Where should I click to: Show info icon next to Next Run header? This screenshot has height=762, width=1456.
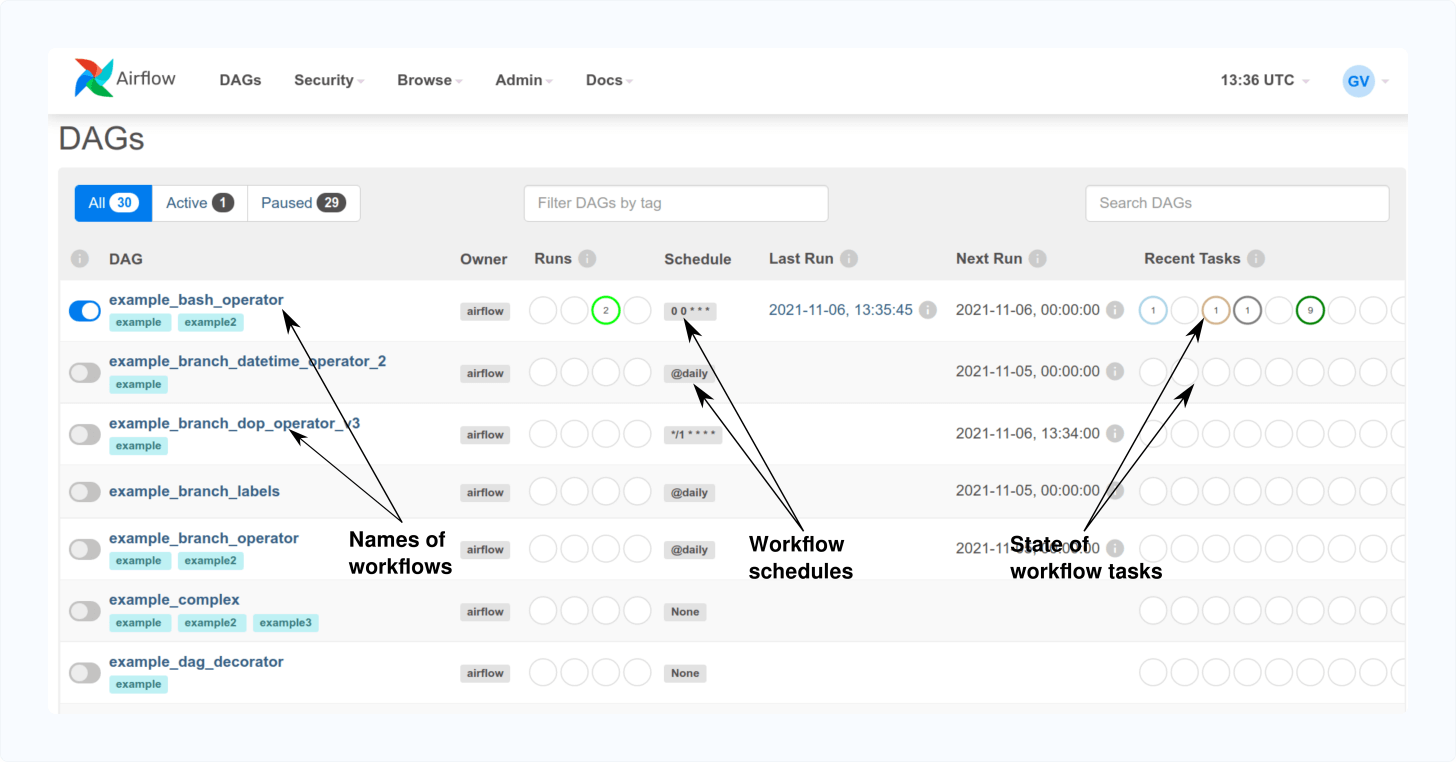[1038, 259]
